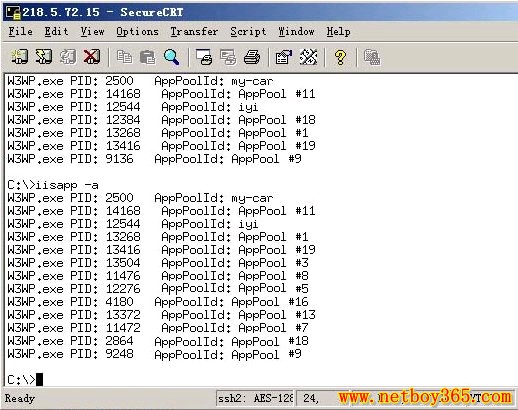Click the grayed Reconnect toolbar icon

(x=68, y=57)
